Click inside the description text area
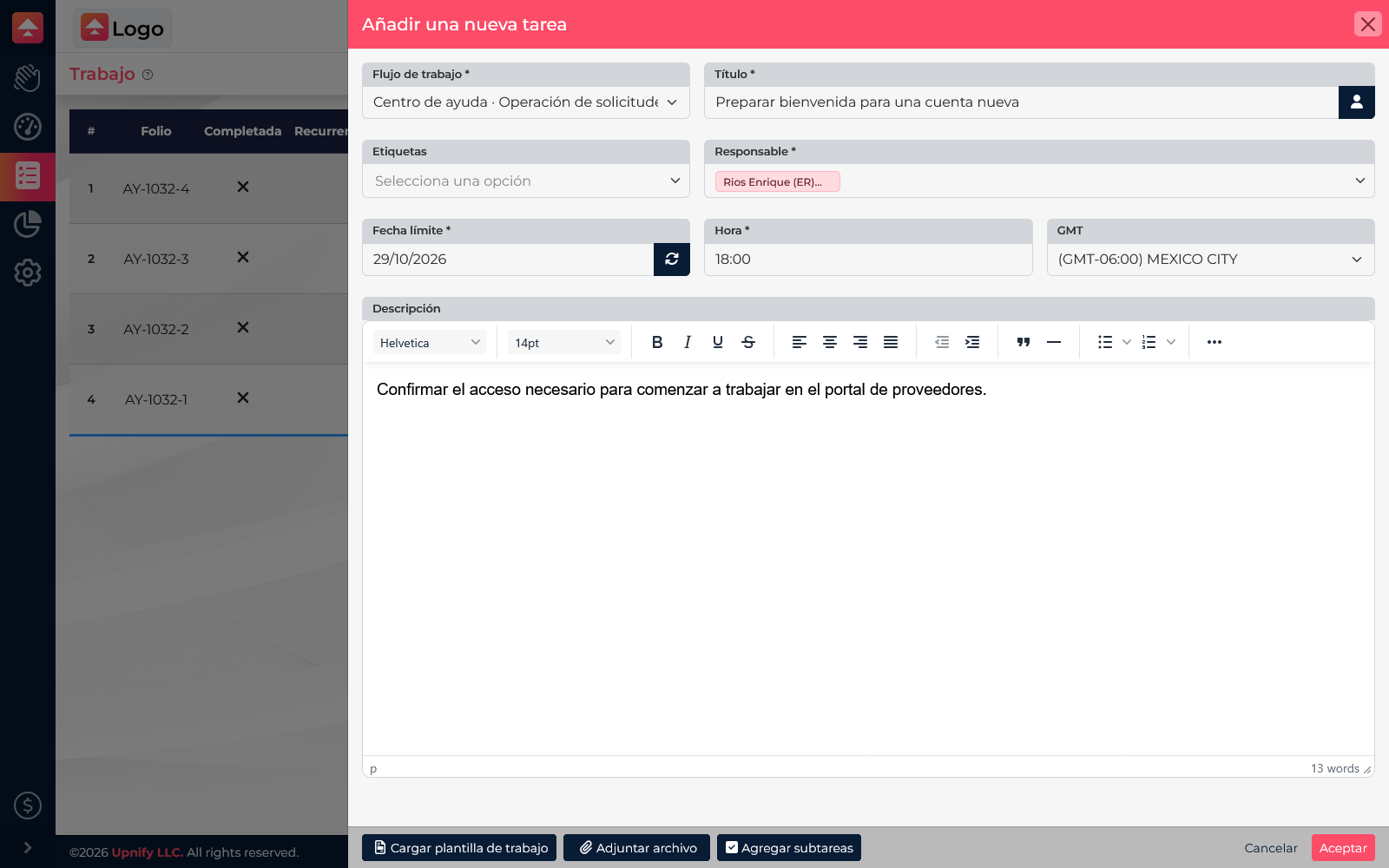This screenshot has width=1389, height=868. (x=868, y=559)
